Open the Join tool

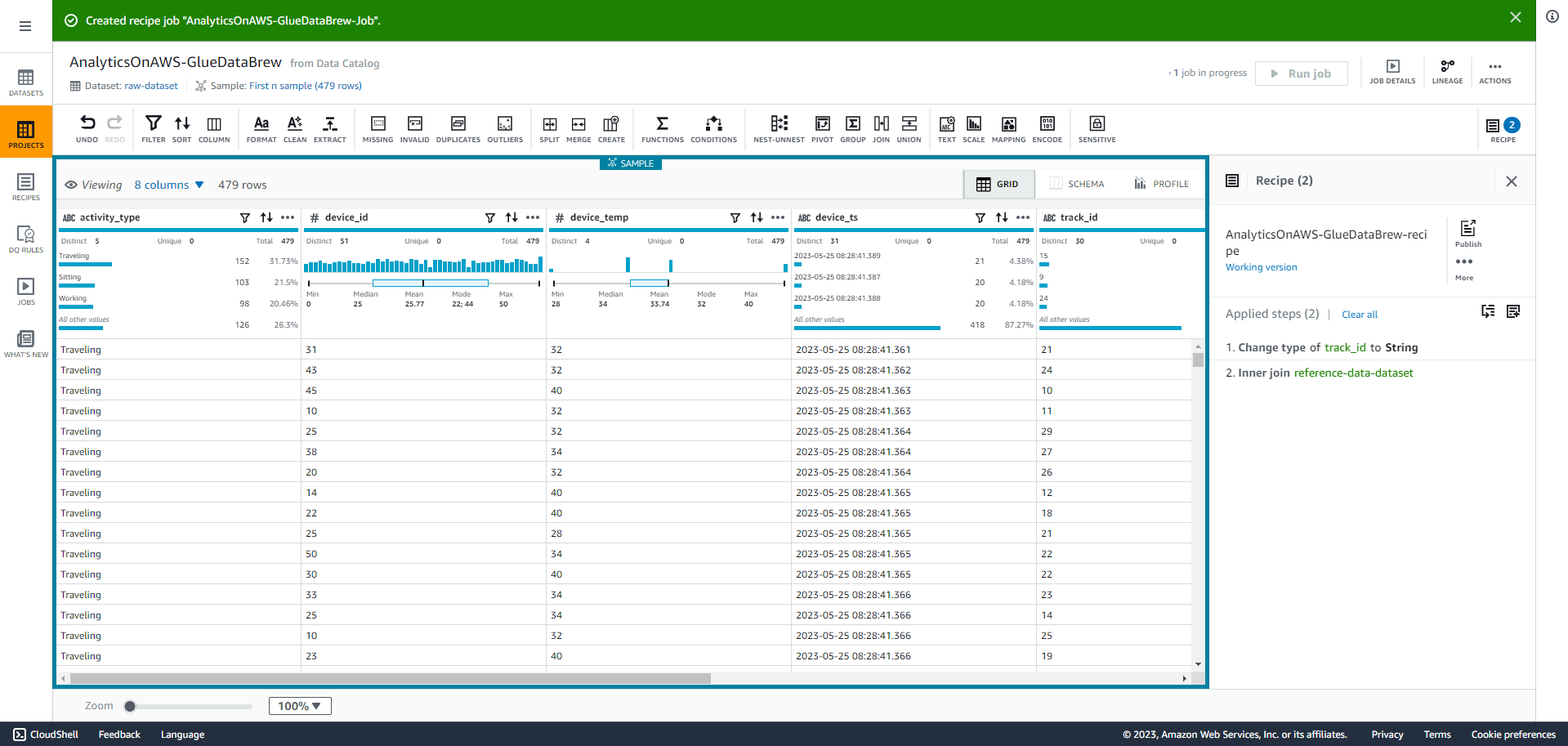tap(881, 129)
